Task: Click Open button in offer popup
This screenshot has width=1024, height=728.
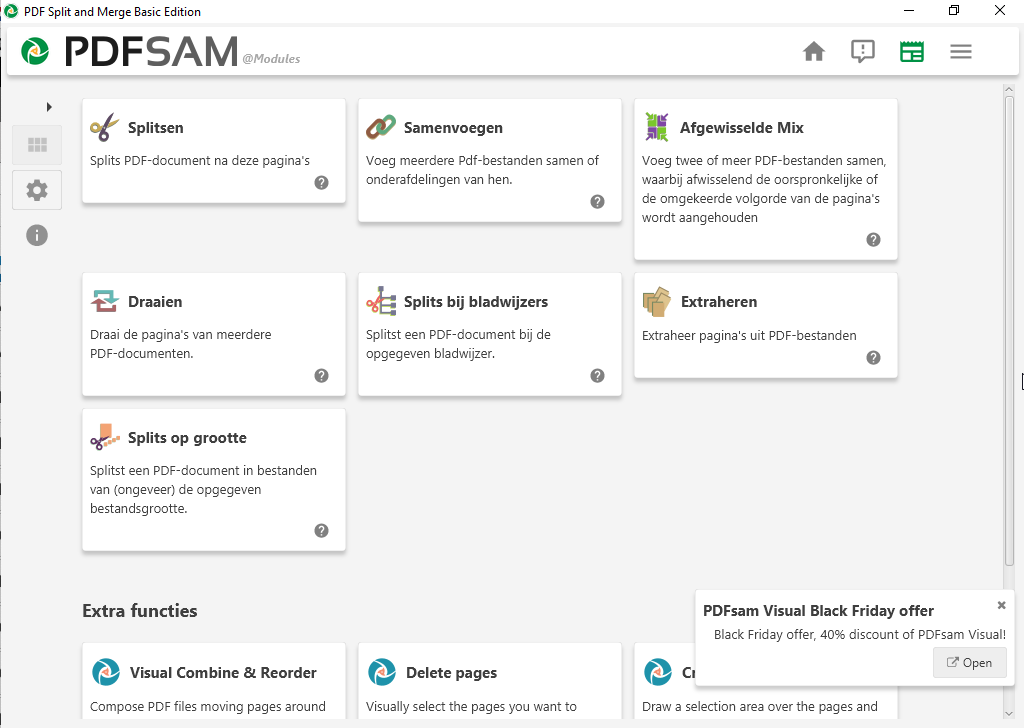Action: tap(969, 662)
